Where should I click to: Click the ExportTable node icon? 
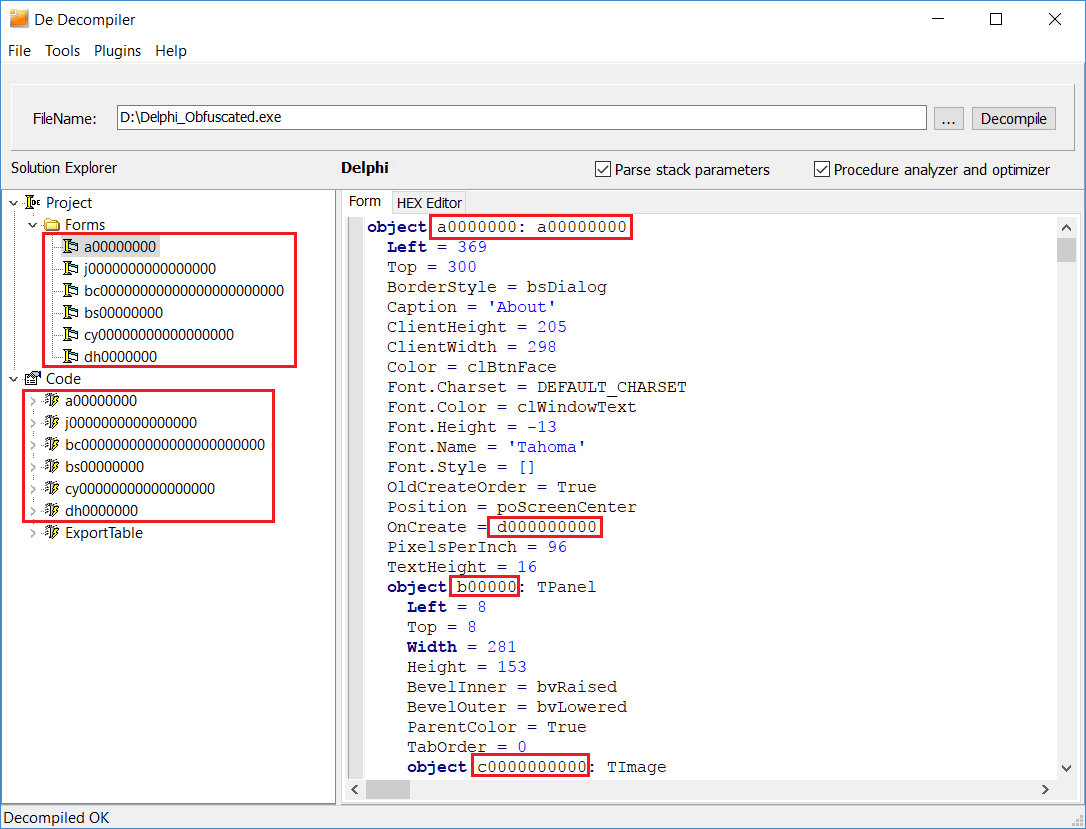(x=52, y=533)
